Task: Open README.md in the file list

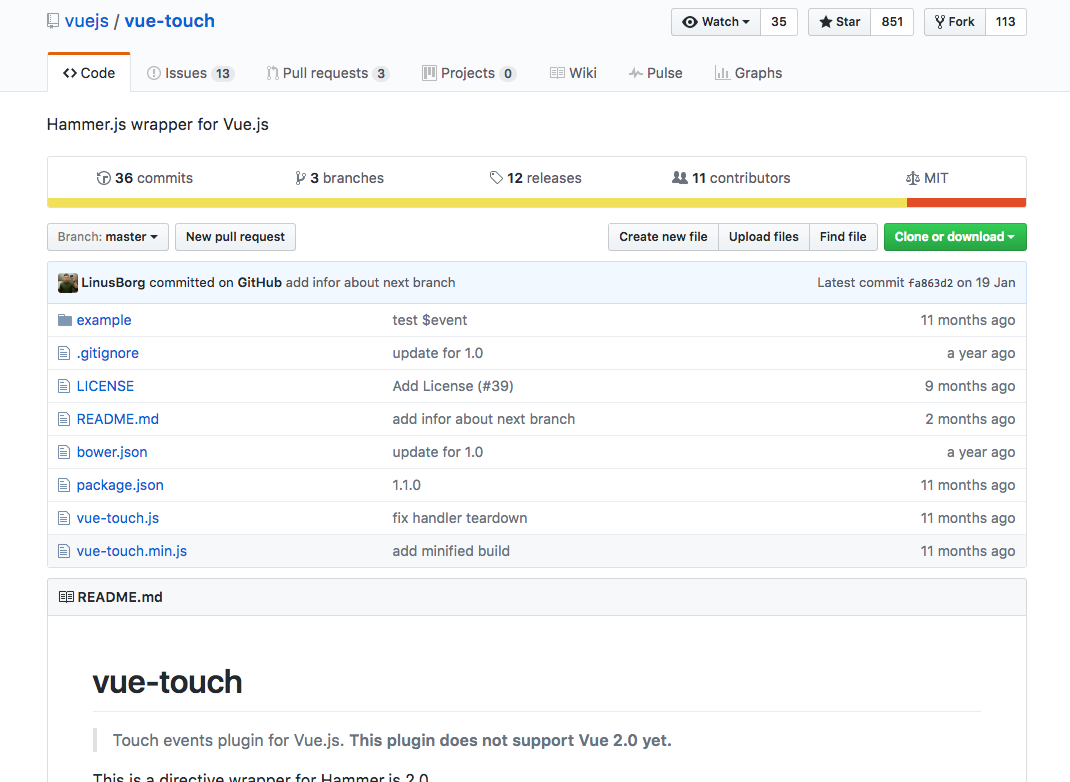Action: (117, 419)
